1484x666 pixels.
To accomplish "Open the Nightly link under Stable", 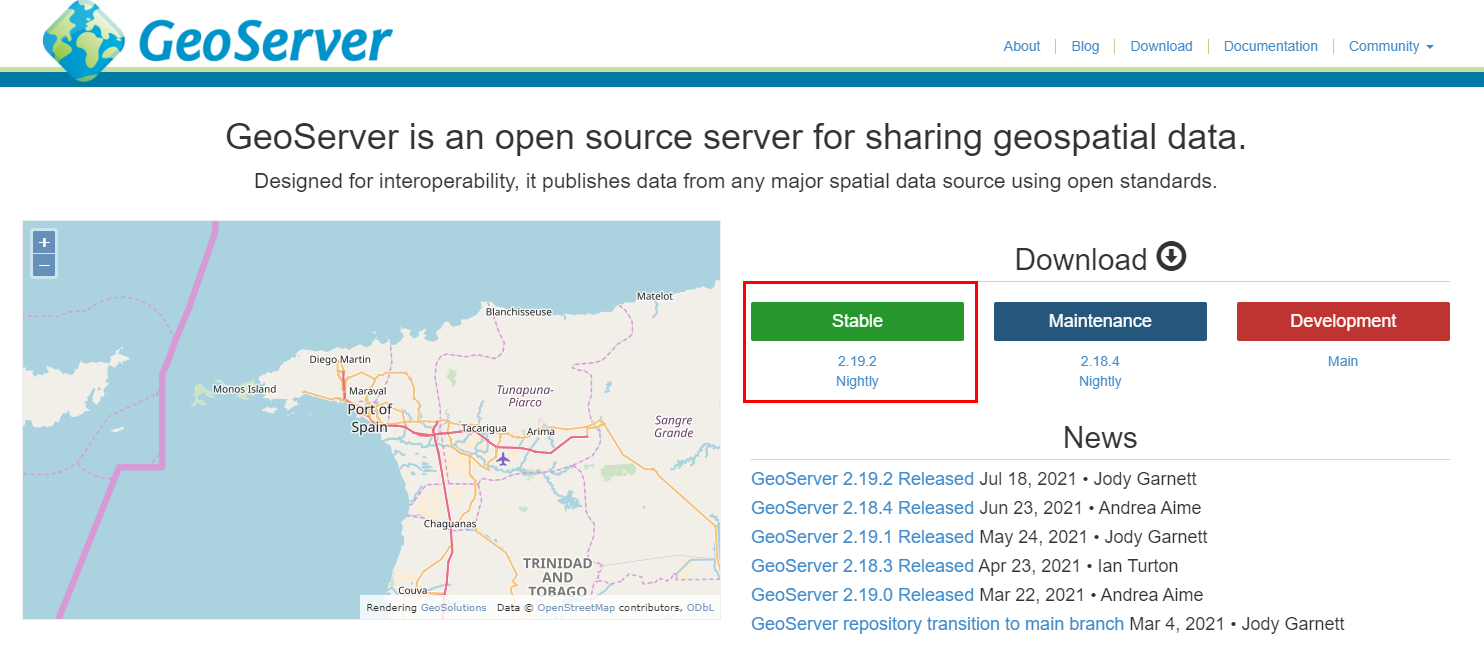I will click(857, 381).
